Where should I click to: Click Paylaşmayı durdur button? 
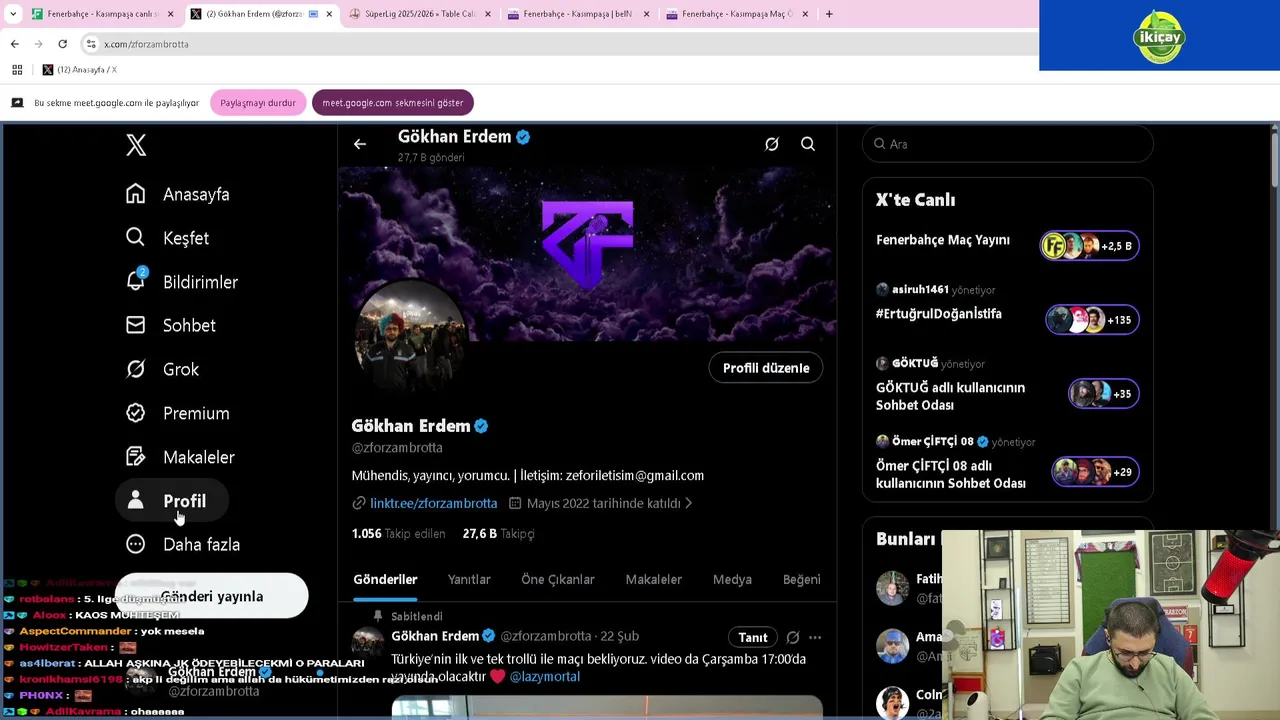(258, 103)
